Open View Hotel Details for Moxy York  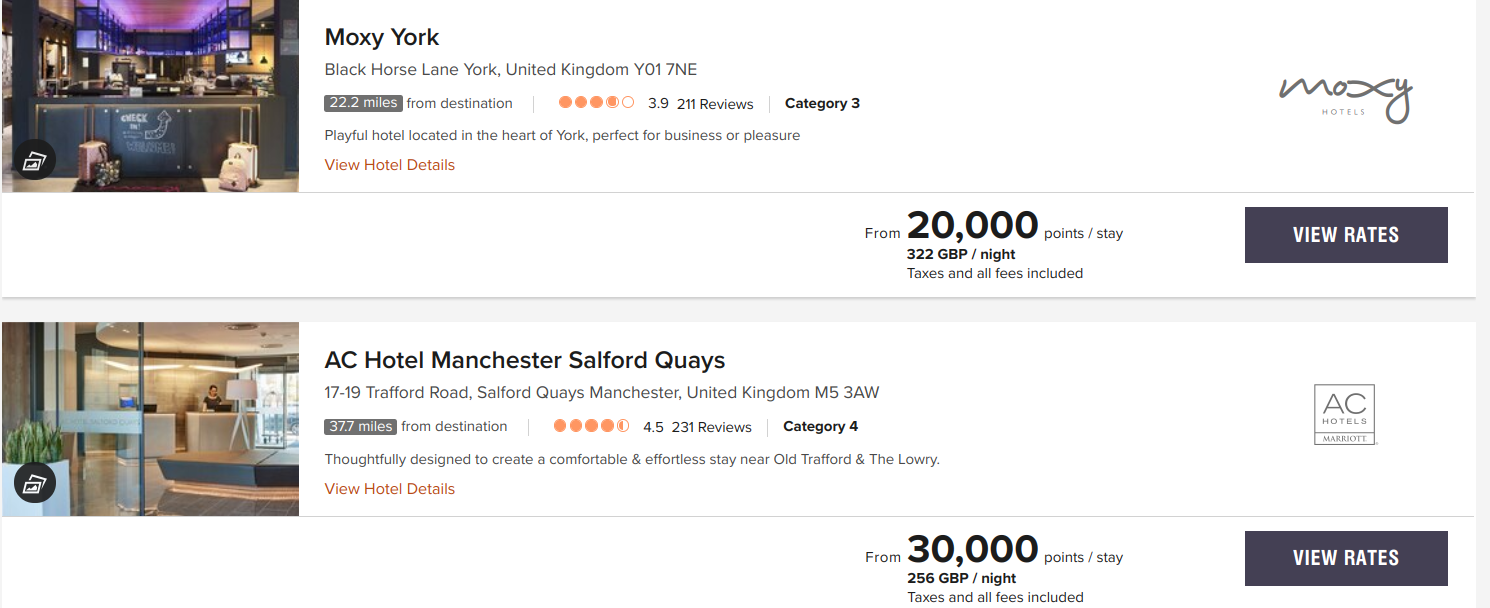[389, 165]
